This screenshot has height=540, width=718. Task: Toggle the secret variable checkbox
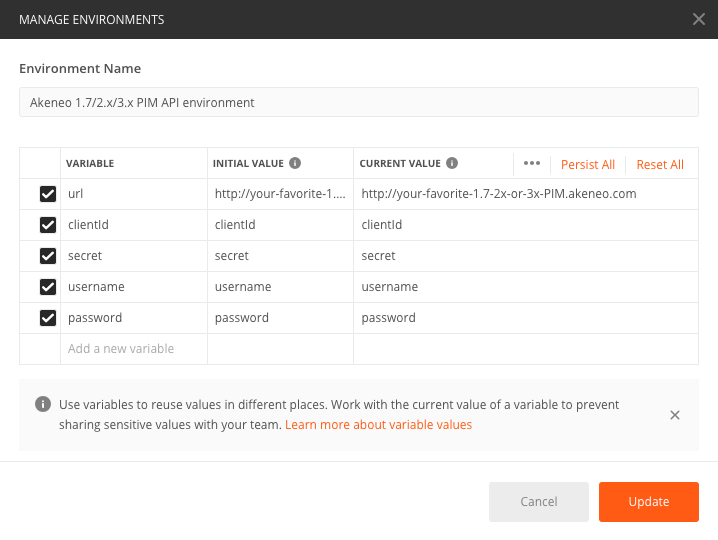point(47,256)
